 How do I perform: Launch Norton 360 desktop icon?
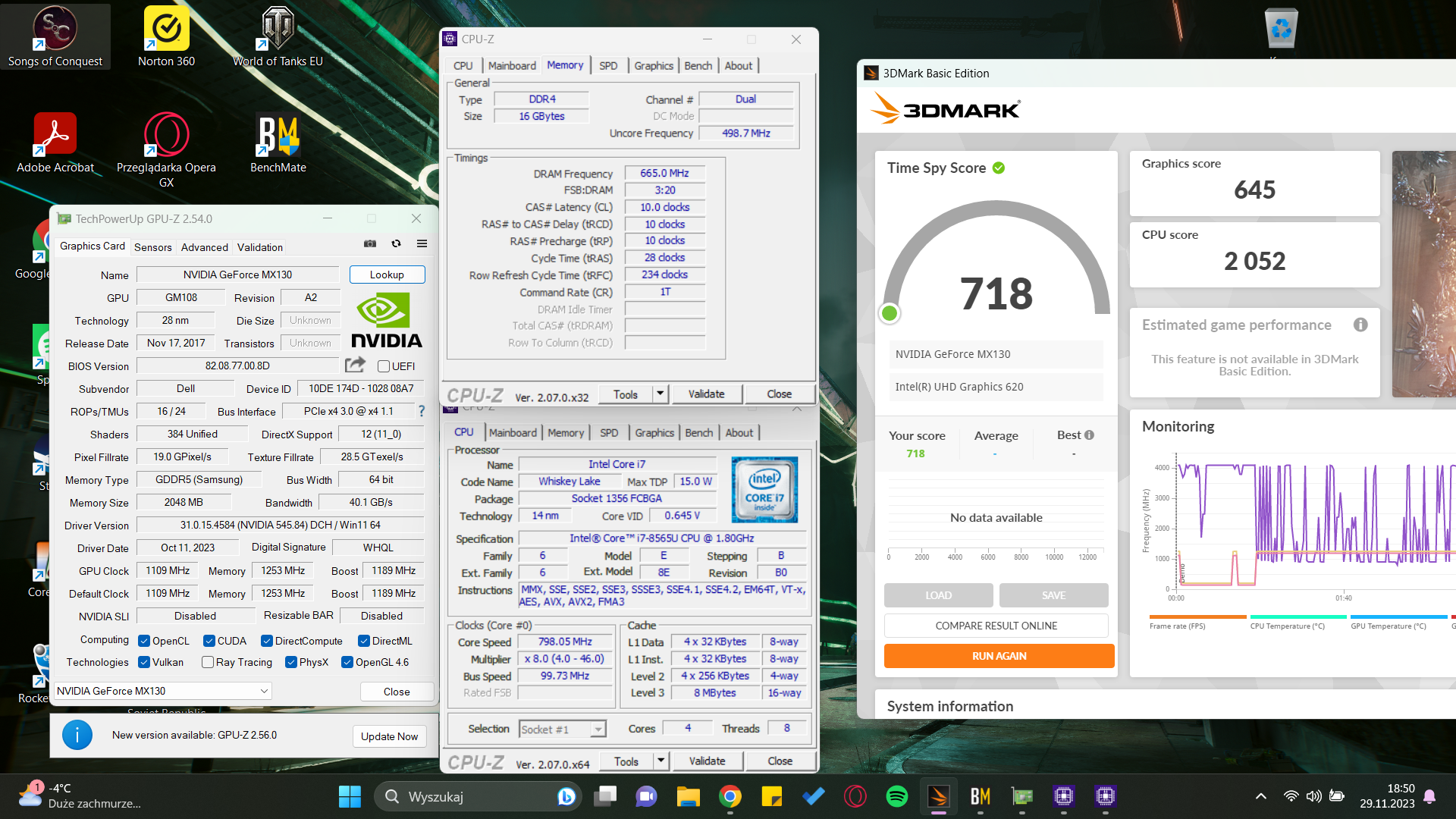click(166, 36)
